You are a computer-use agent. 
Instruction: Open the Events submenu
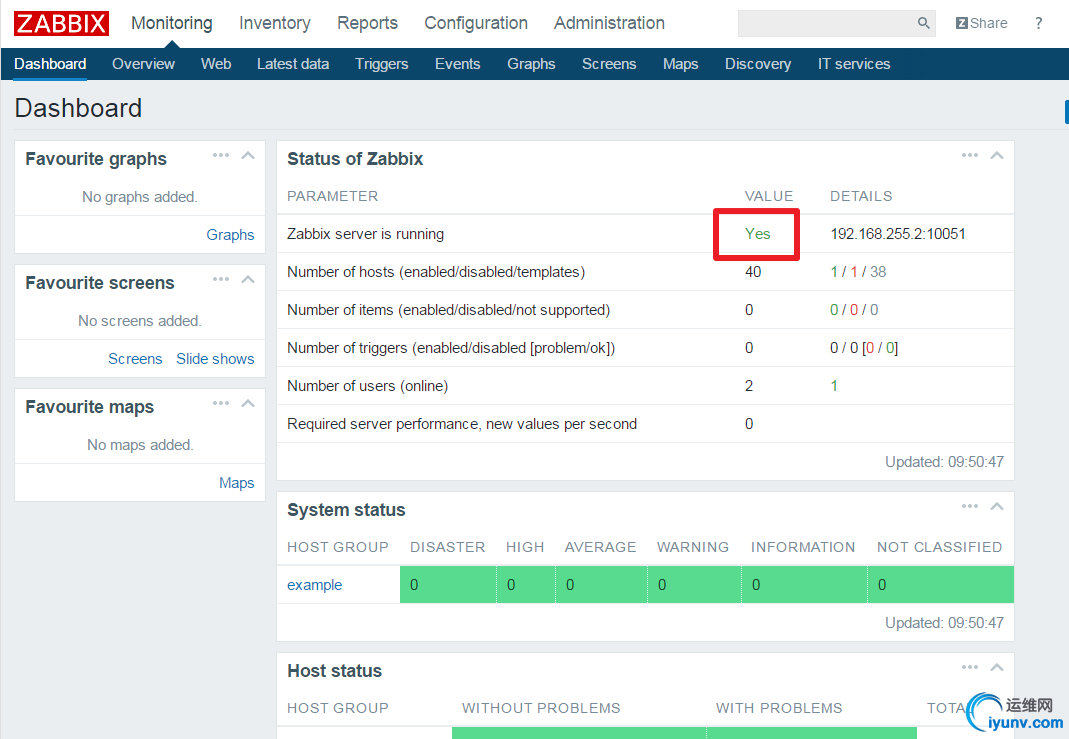(x=457, y=64)
